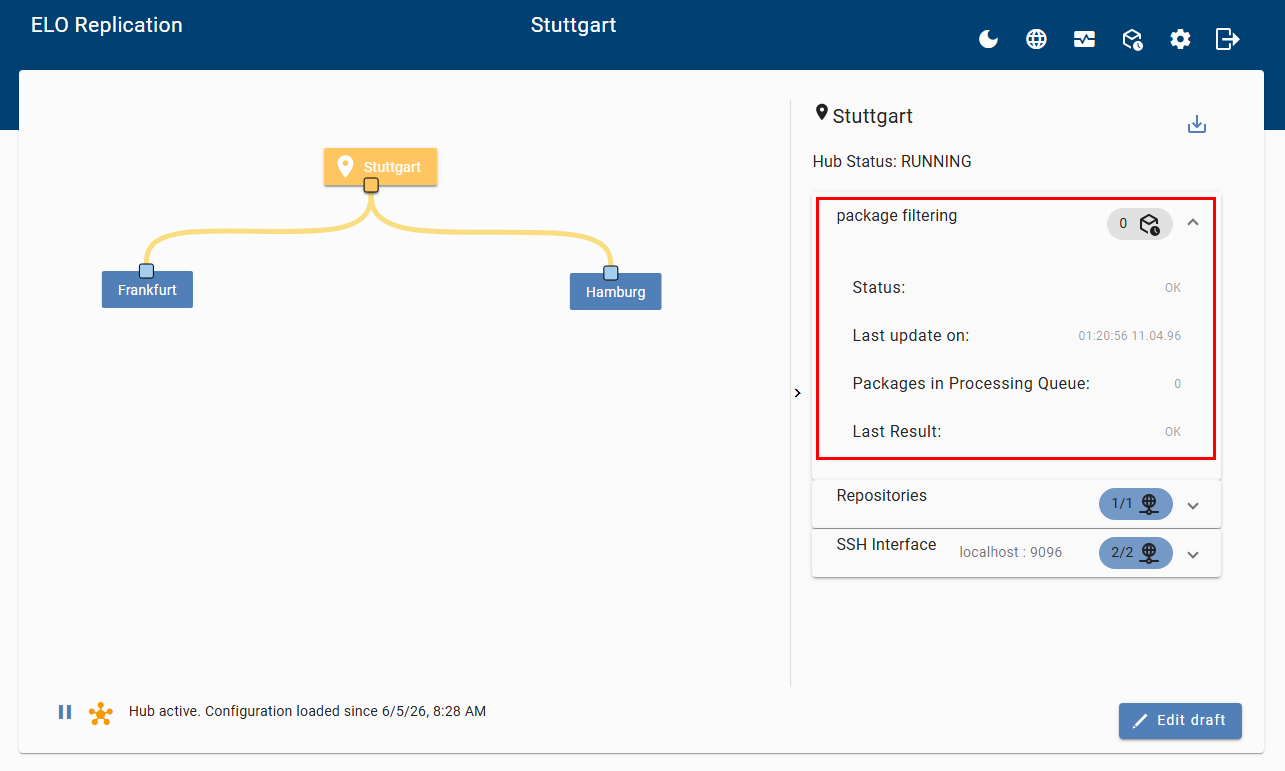Click the Repositories section label

pos(882,495)
